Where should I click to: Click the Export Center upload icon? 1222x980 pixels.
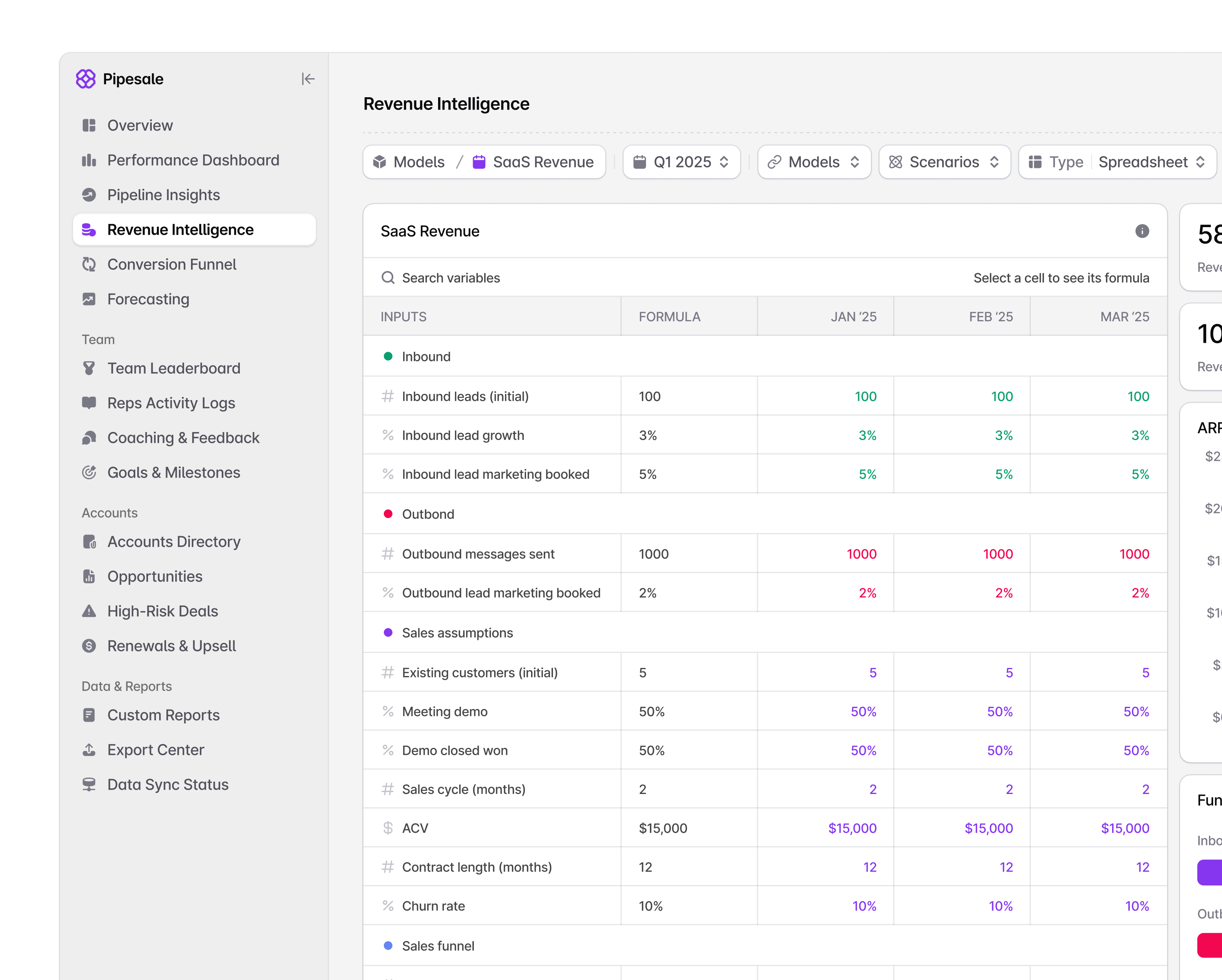coord(89,750)
